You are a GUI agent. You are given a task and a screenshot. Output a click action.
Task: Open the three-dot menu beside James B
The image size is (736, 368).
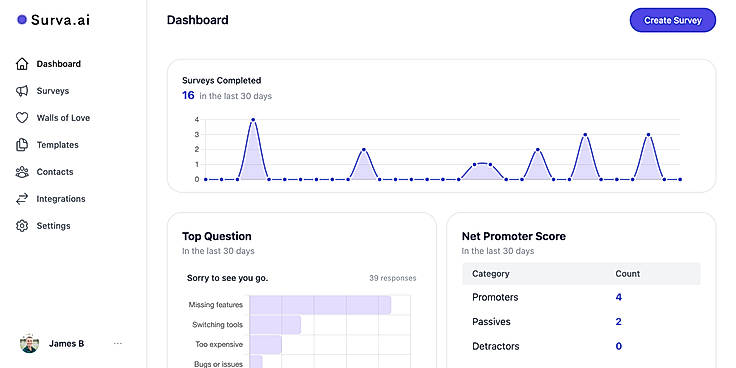(118, 344)
